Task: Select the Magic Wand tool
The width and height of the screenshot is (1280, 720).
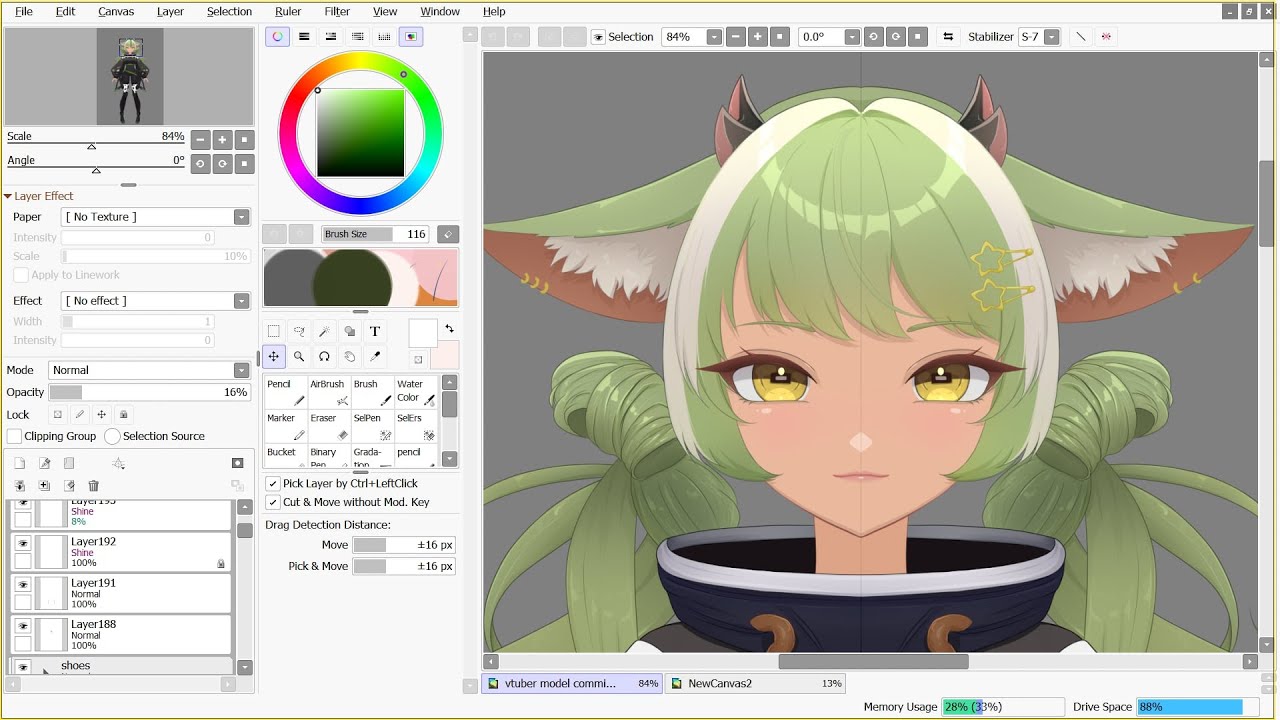Action: coord(324,331)
